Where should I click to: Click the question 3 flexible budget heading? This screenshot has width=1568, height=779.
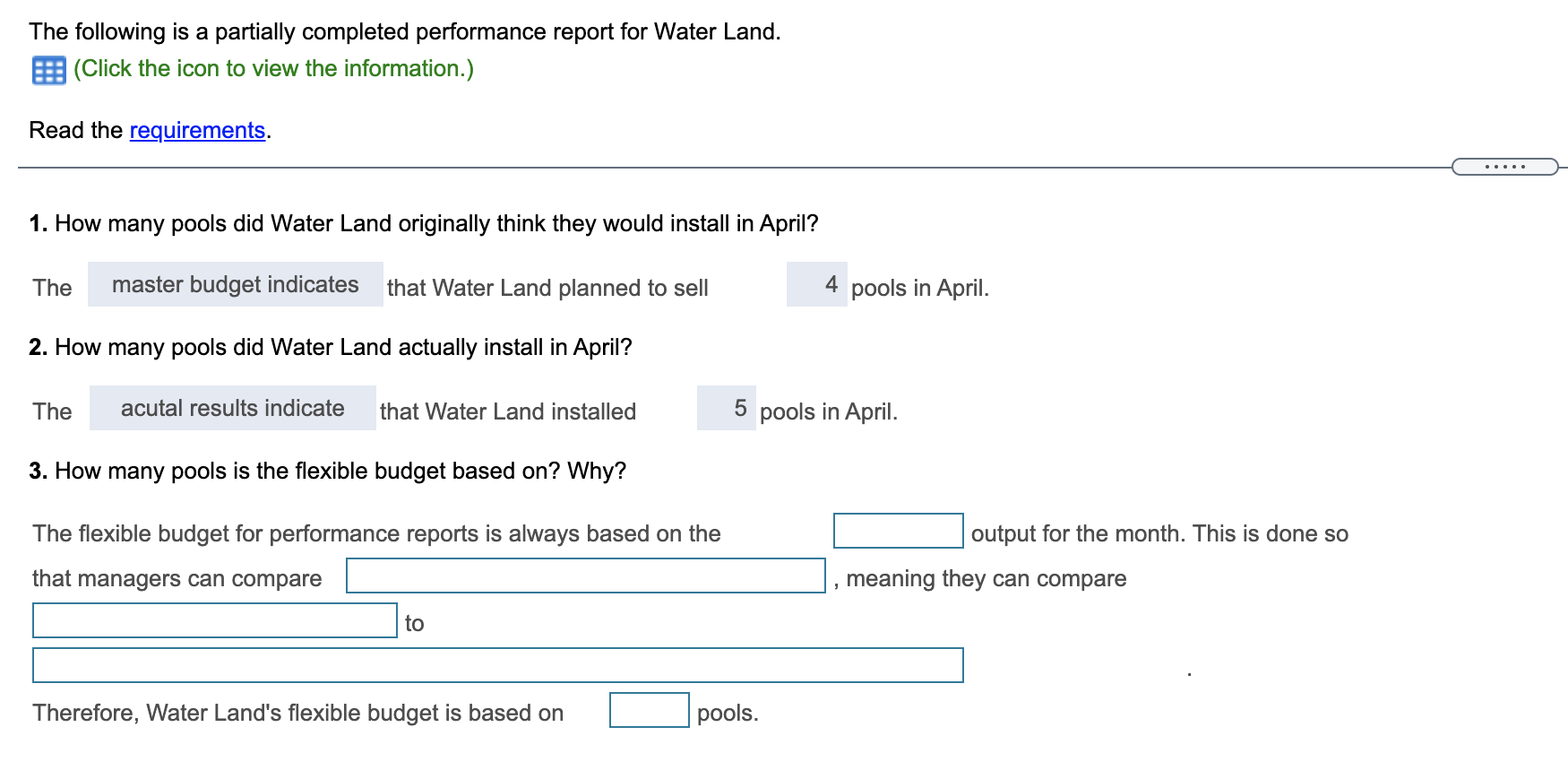(x=328, y=472)
